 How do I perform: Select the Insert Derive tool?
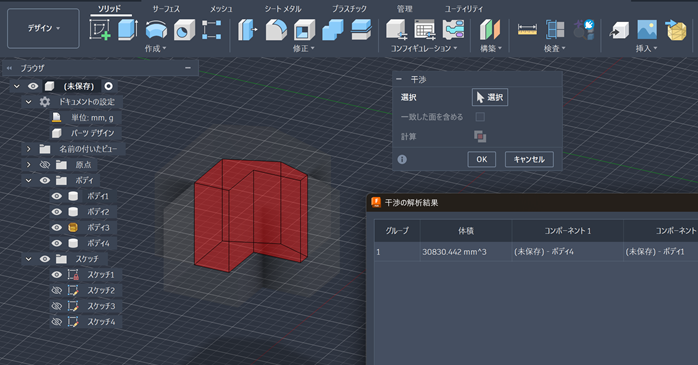coord(619,30)
